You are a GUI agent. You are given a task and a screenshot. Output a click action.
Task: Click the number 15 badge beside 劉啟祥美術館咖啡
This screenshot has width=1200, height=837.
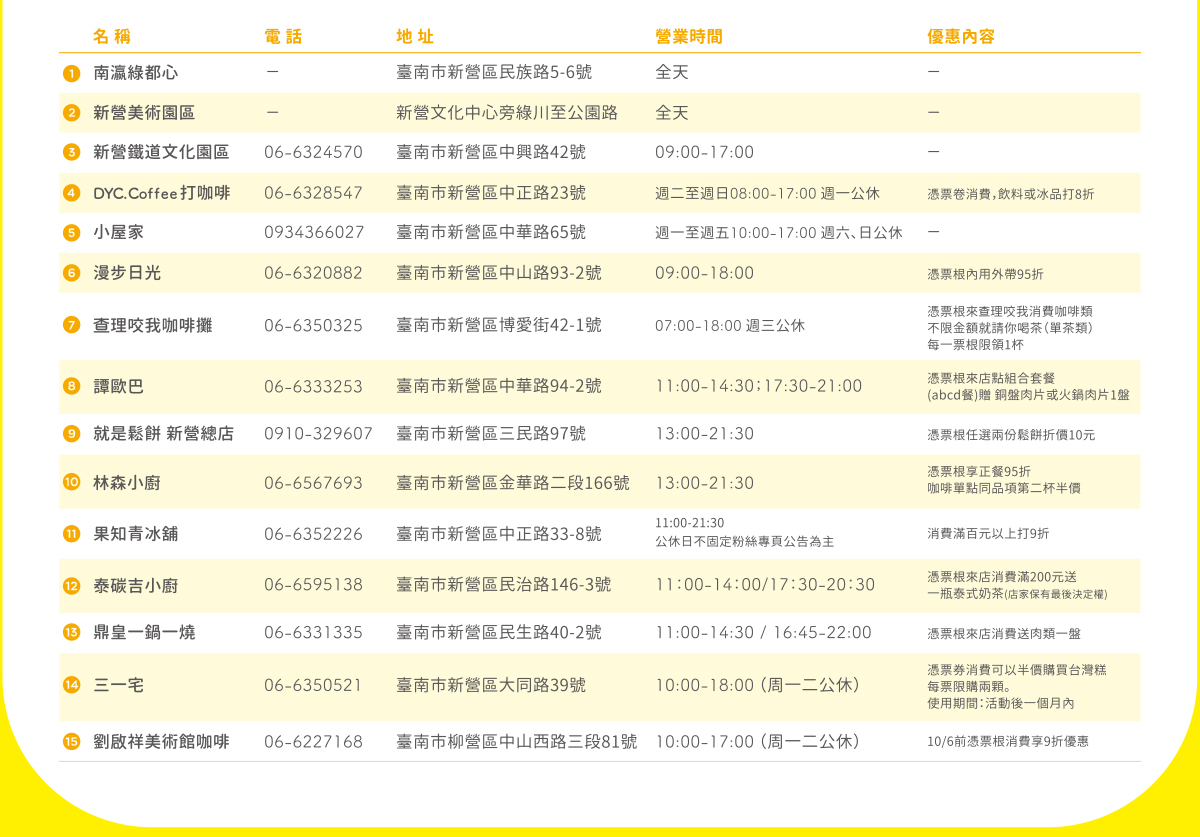click(x=71, y=741)
